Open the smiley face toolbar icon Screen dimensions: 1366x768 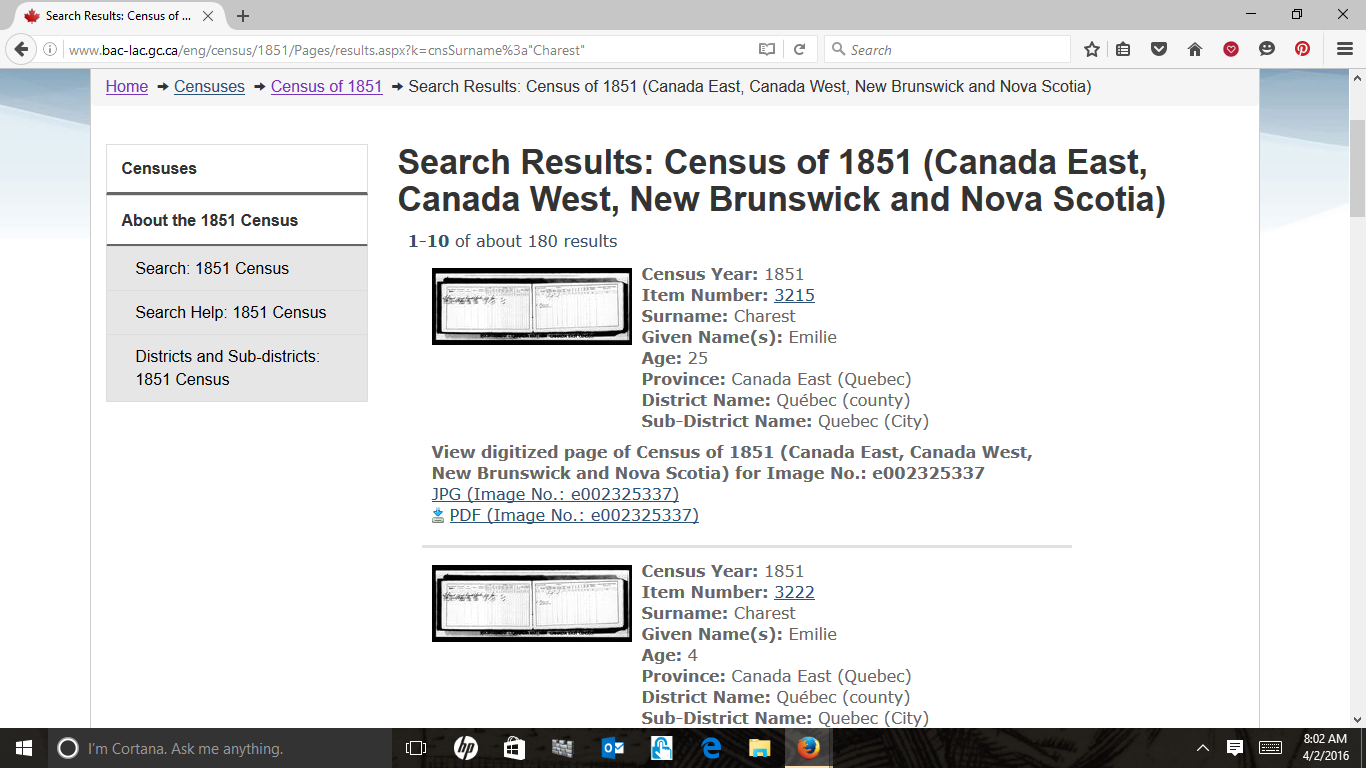pyautogui.click(x=1267, y=49)
